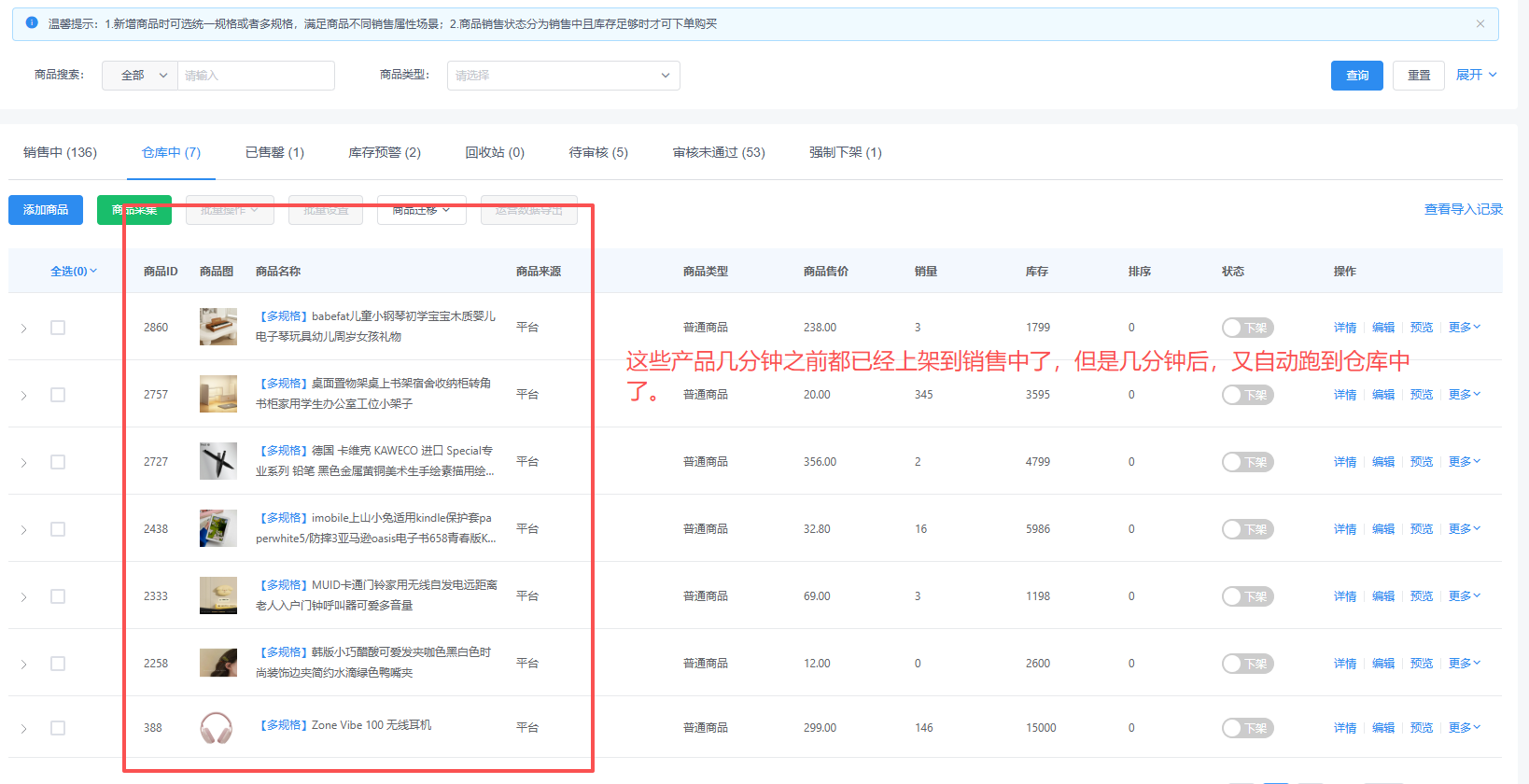Expand row arrow for product 388

(24, 729)
